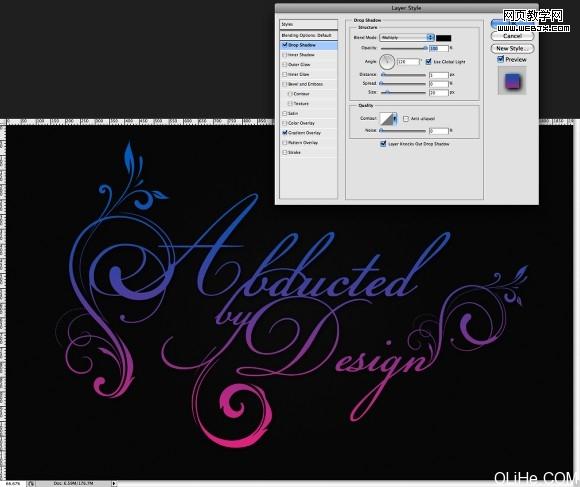The image size is (580, 487).
Task: Enable the Stroke effect
Action: click(284, 152)
